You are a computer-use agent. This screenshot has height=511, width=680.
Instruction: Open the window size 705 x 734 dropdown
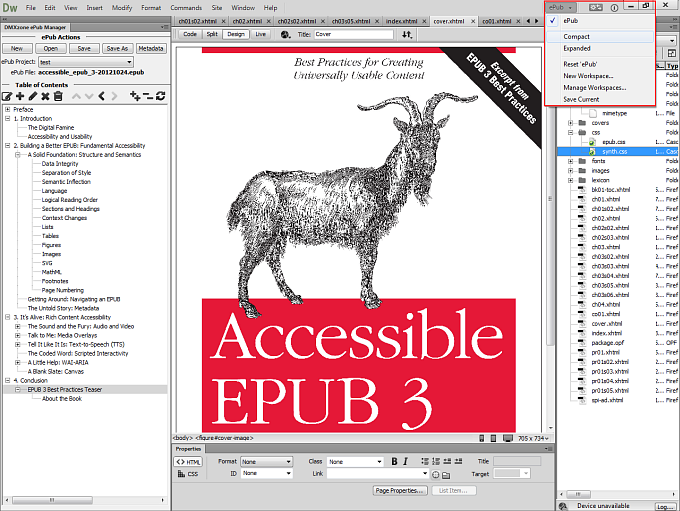click(533, 439)
